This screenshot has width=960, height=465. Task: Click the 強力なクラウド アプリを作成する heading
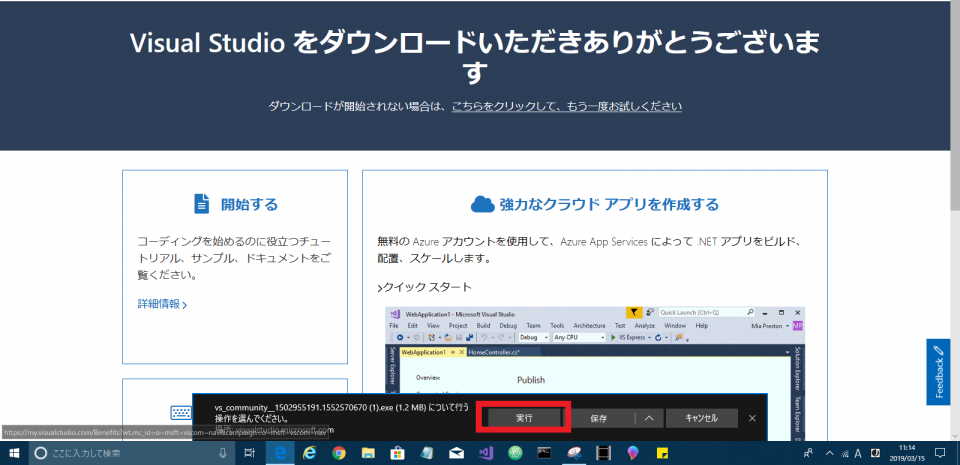(609, 204)
